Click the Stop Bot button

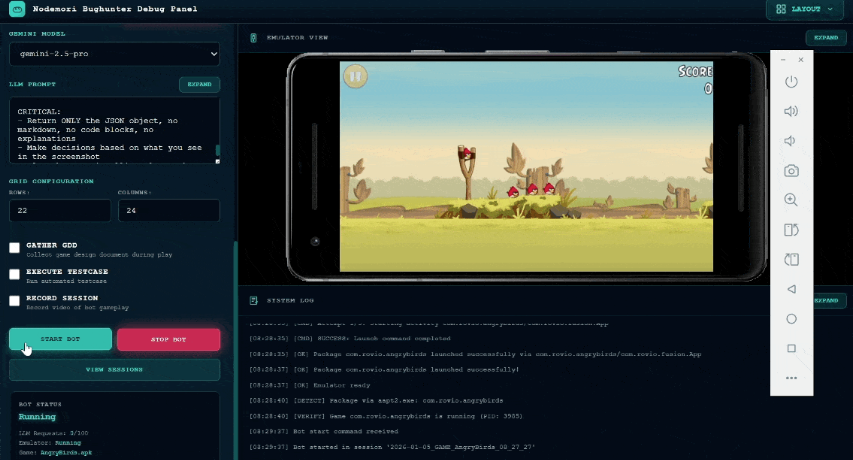168,339
